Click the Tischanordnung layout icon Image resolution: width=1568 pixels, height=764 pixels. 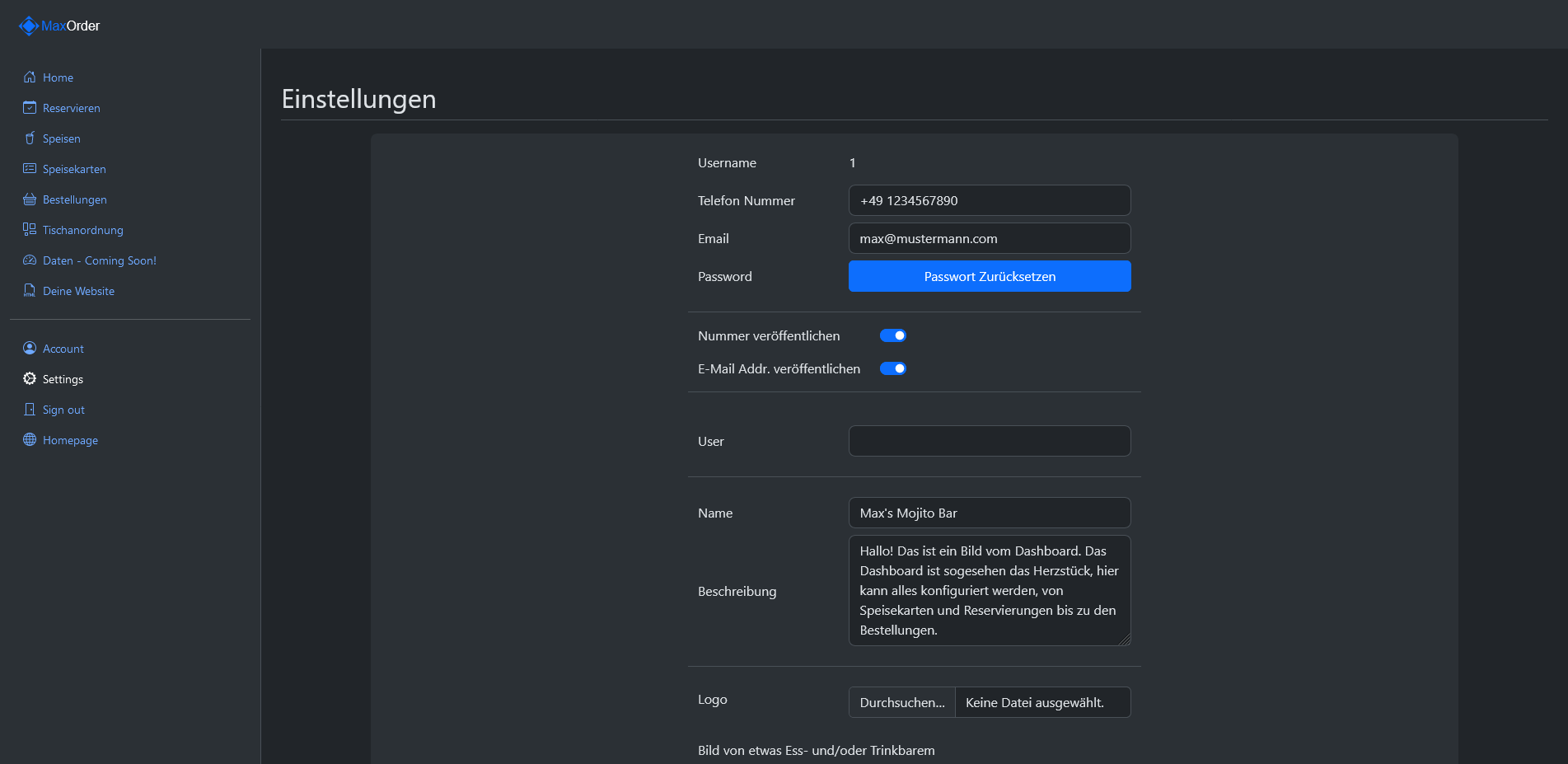point(30,230)
